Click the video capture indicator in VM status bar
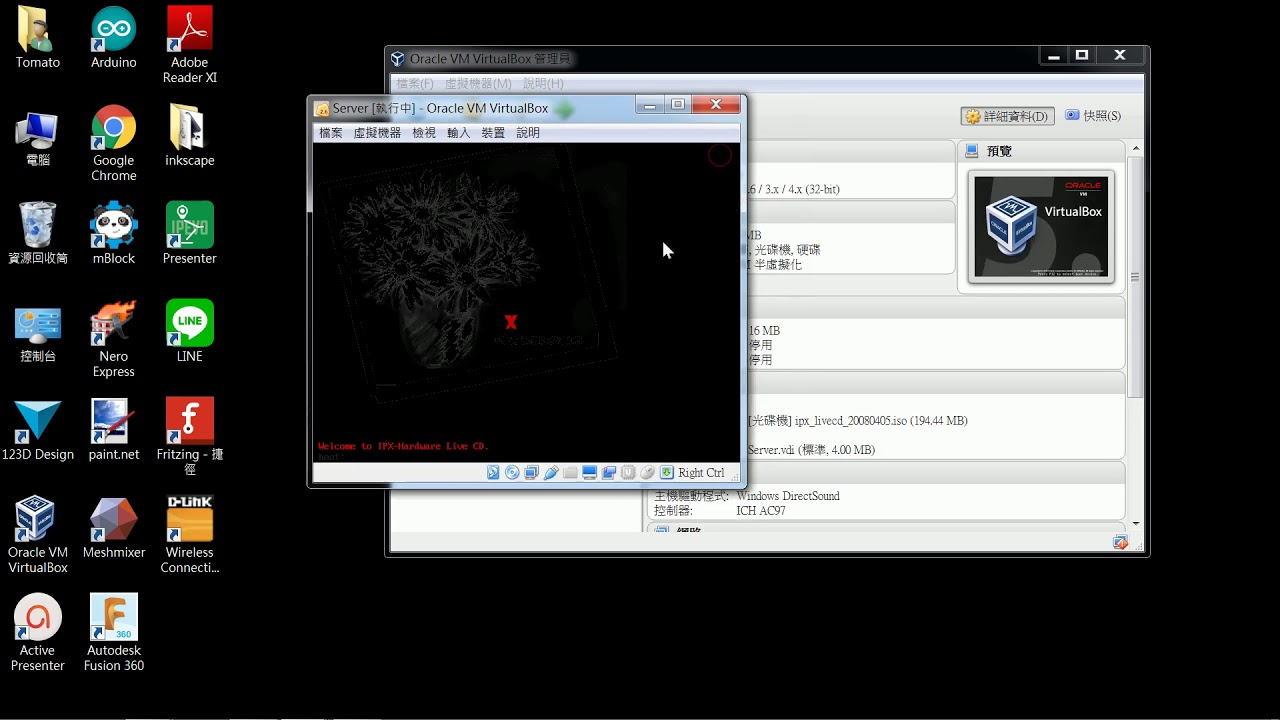Viewport: 1280px width, 720px height. (x=609, y=472)
